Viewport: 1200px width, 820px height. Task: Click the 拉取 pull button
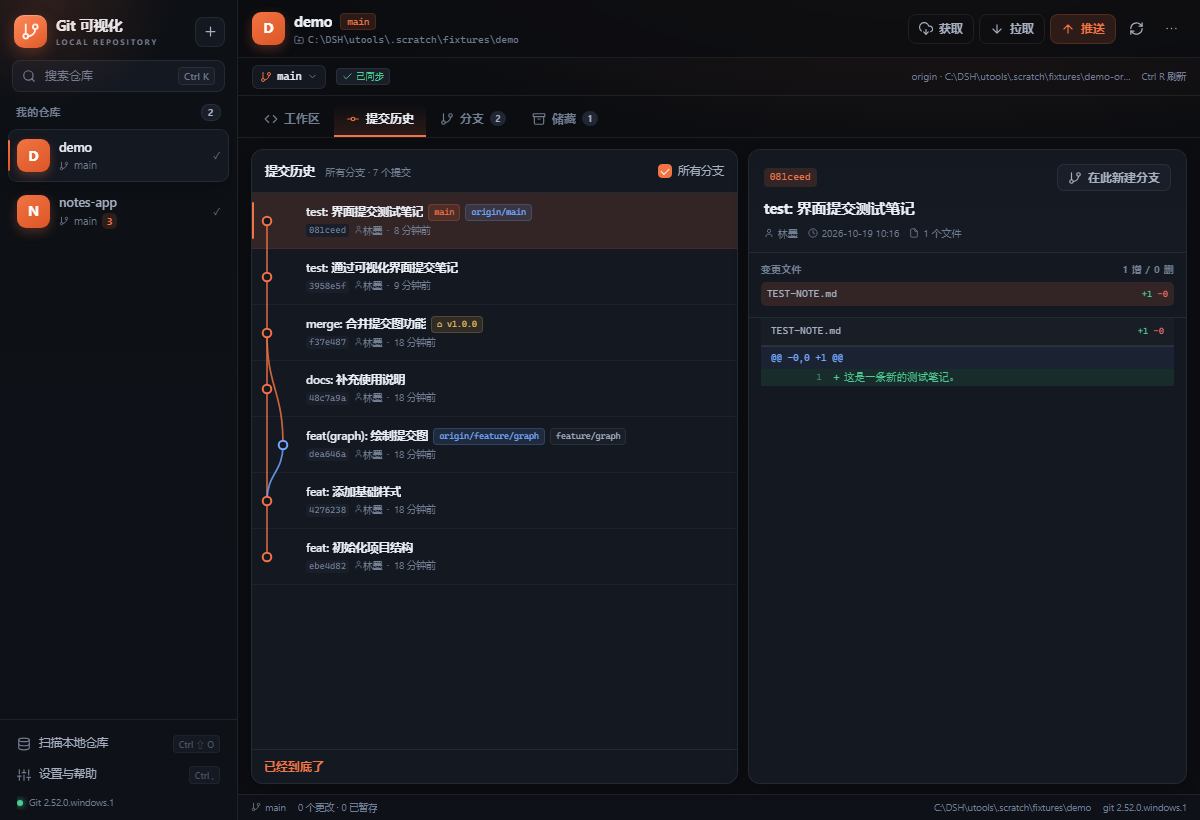(x=1012, y=29)
